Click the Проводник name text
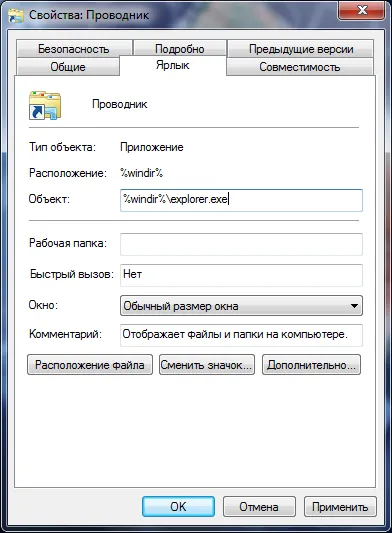392x533 pixels. click(x=120, y=104)
